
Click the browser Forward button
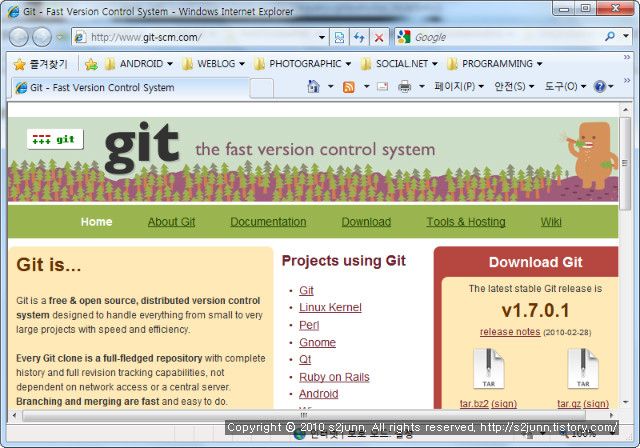click(42, 37)
